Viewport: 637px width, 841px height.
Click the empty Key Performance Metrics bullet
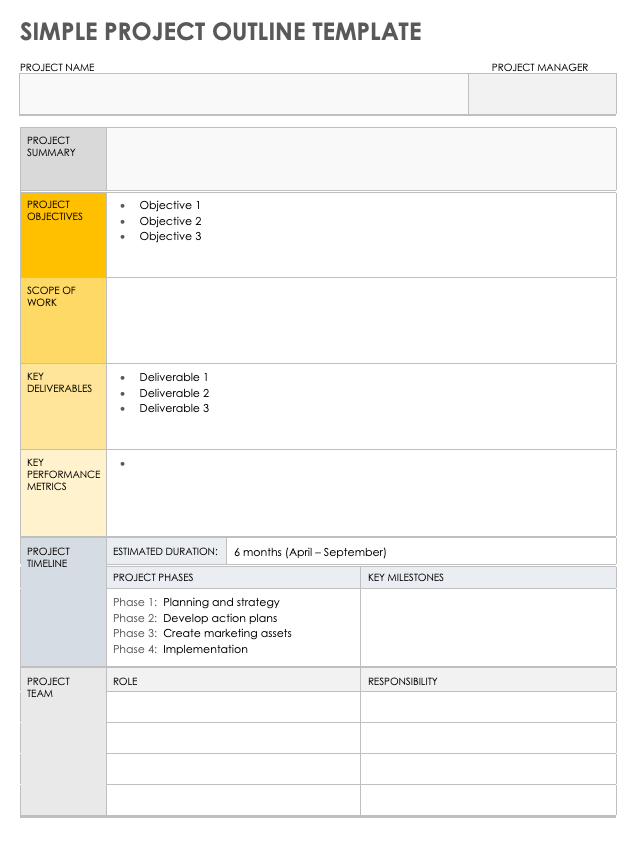[124, 465]
